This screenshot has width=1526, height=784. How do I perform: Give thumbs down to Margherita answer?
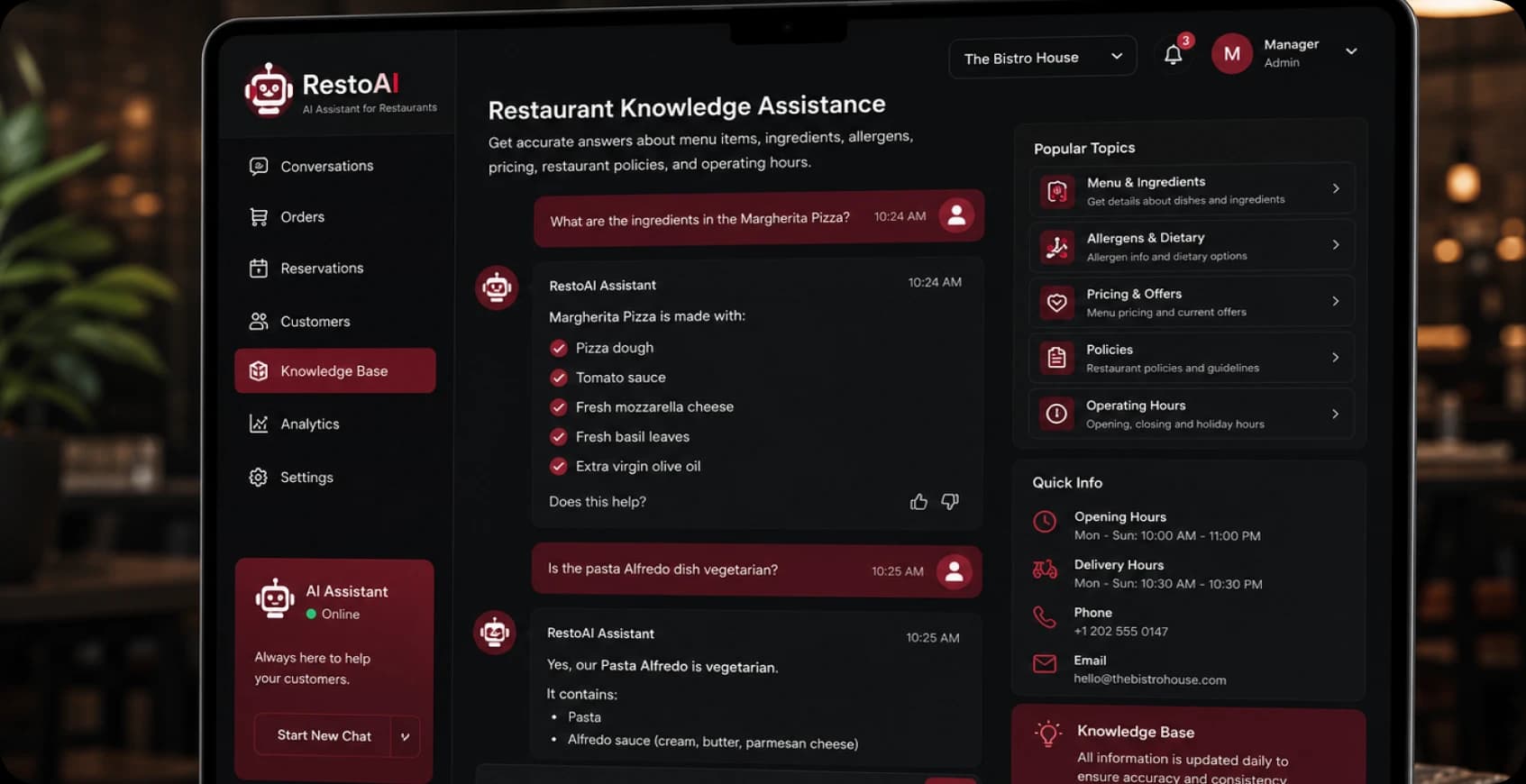[950, 501]
